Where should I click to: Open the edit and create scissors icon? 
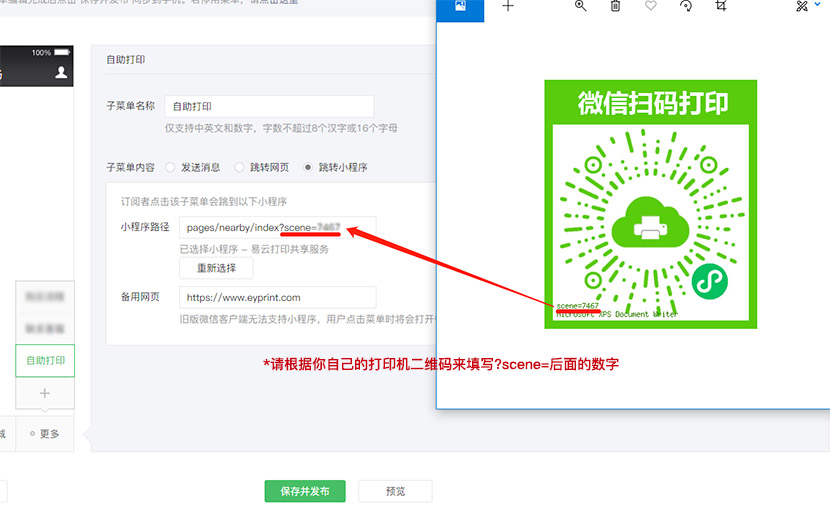click(801, 6)
